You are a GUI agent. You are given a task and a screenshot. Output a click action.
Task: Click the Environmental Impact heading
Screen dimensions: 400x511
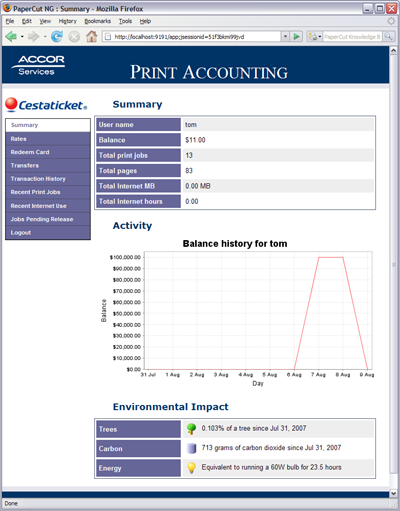click(x=171, y=407)
